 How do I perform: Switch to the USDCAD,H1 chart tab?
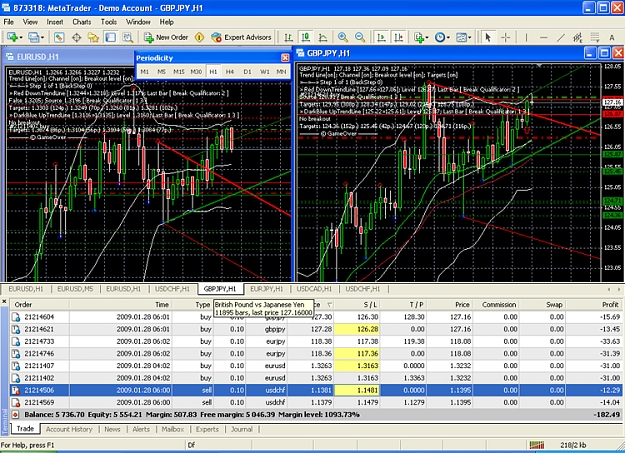(314, 289)
